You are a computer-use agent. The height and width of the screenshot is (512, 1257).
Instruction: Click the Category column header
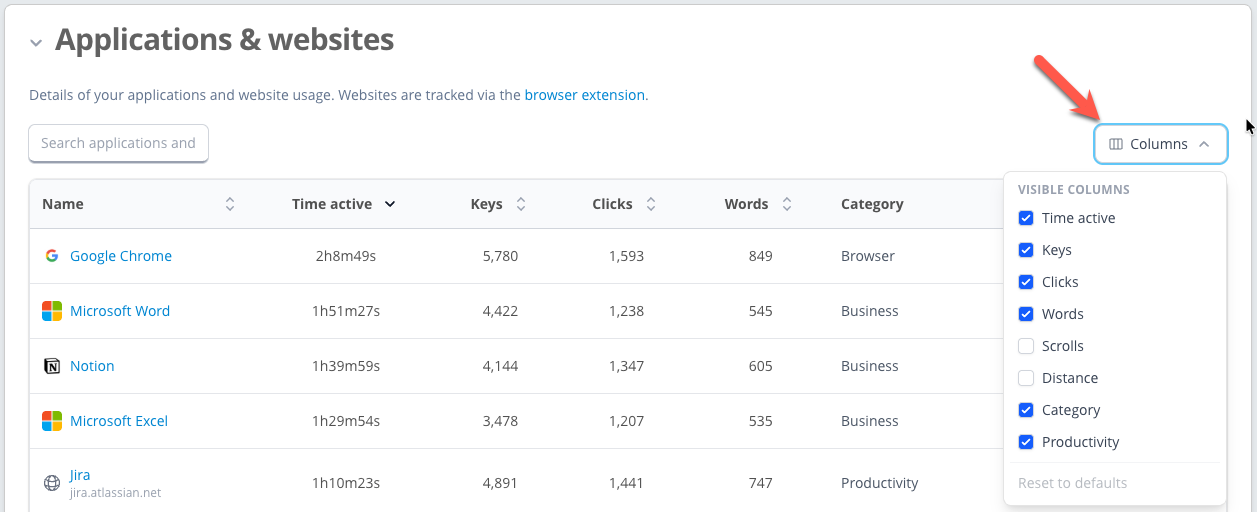point(872,204)
